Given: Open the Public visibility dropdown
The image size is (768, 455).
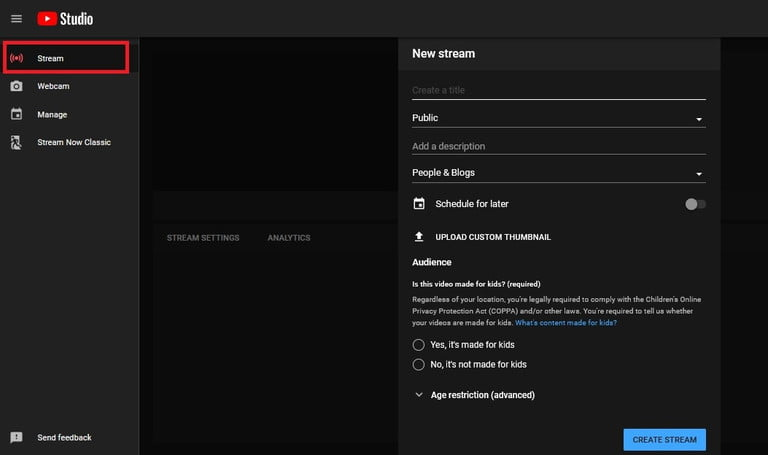Looking at the screenshot, I should (559, 118).
